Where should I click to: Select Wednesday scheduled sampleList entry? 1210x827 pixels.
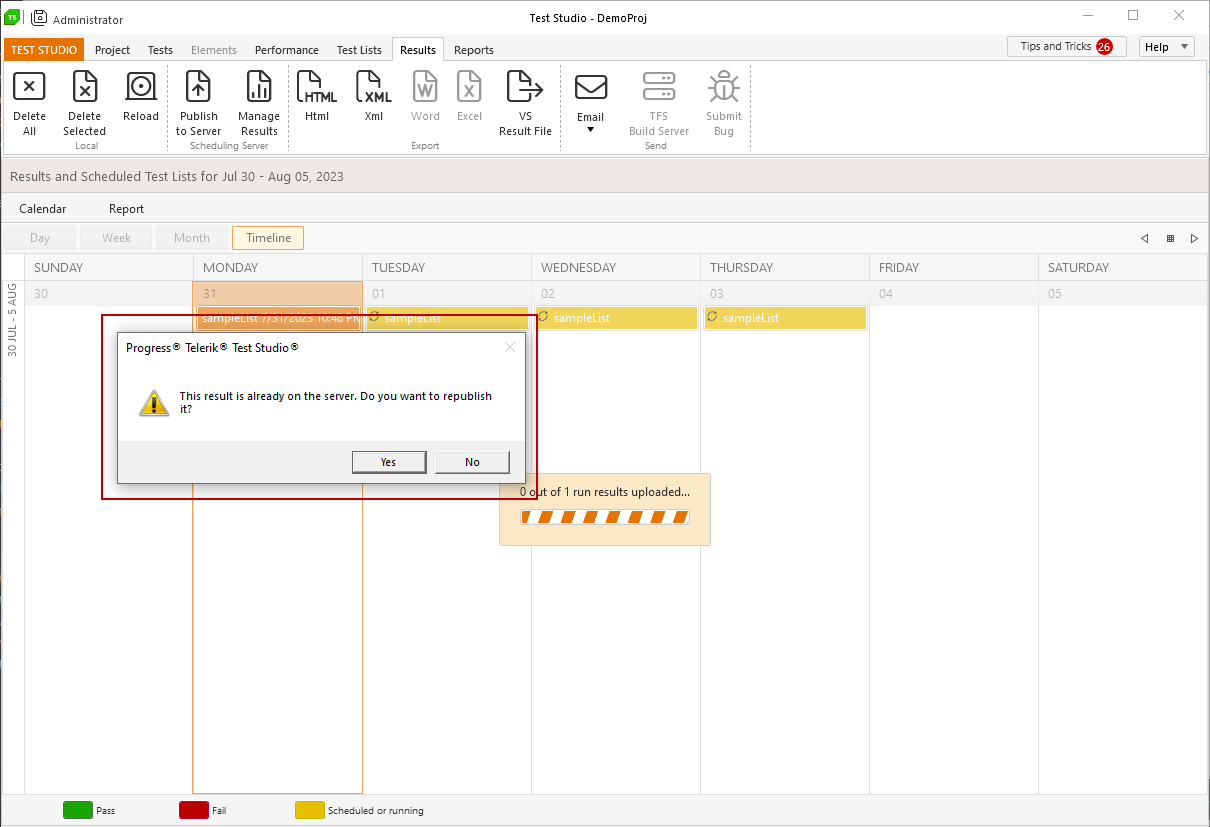[x=616, y=318]
